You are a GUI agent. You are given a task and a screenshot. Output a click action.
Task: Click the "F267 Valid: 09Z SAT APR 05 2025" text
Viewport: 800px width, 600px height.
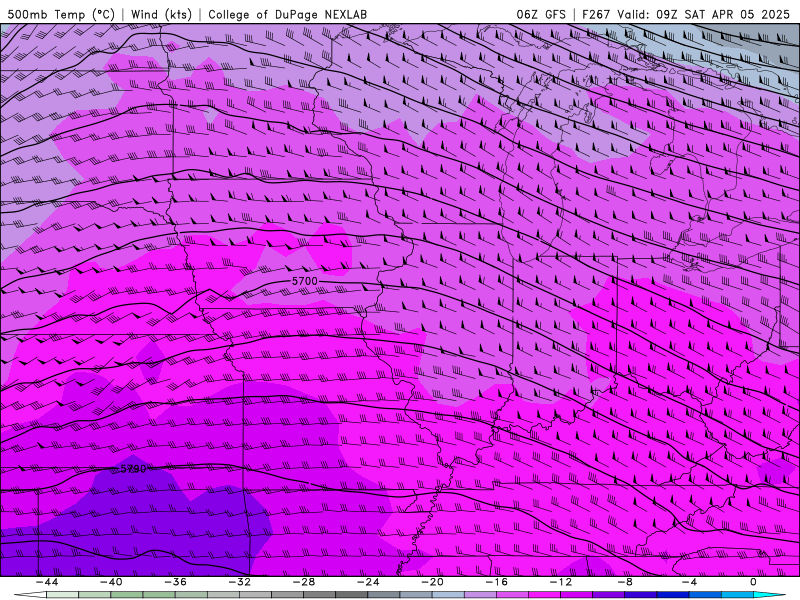686,15
